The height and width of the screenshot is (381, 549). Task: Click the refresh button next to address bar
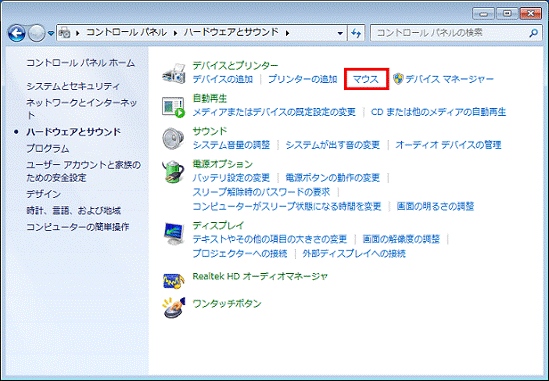tap(356, 33)
